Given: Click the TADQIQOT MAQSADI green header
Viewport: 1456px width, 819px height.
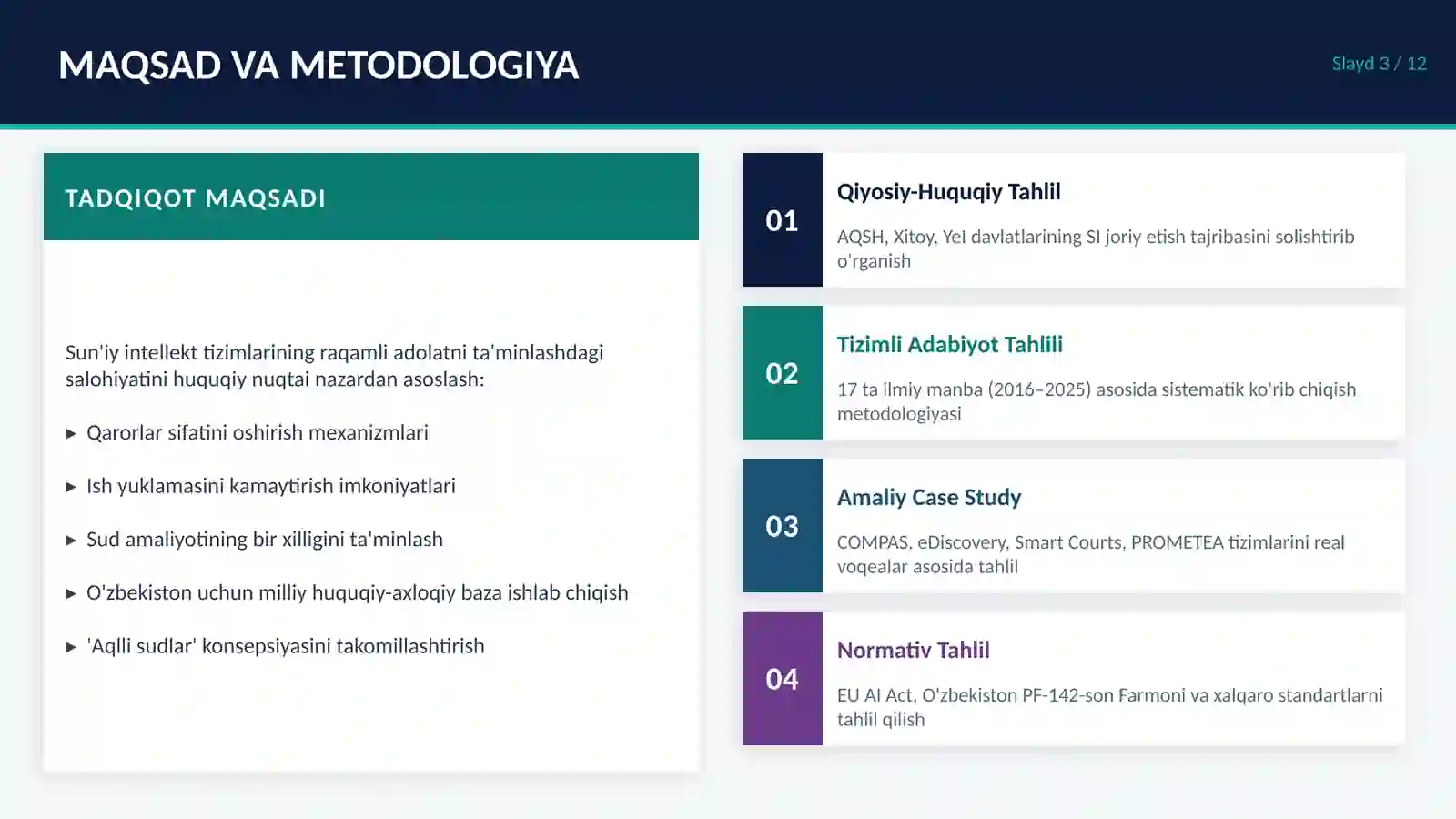Looking at the screenshot, I should pyautogui.click(x=371, y=197).
